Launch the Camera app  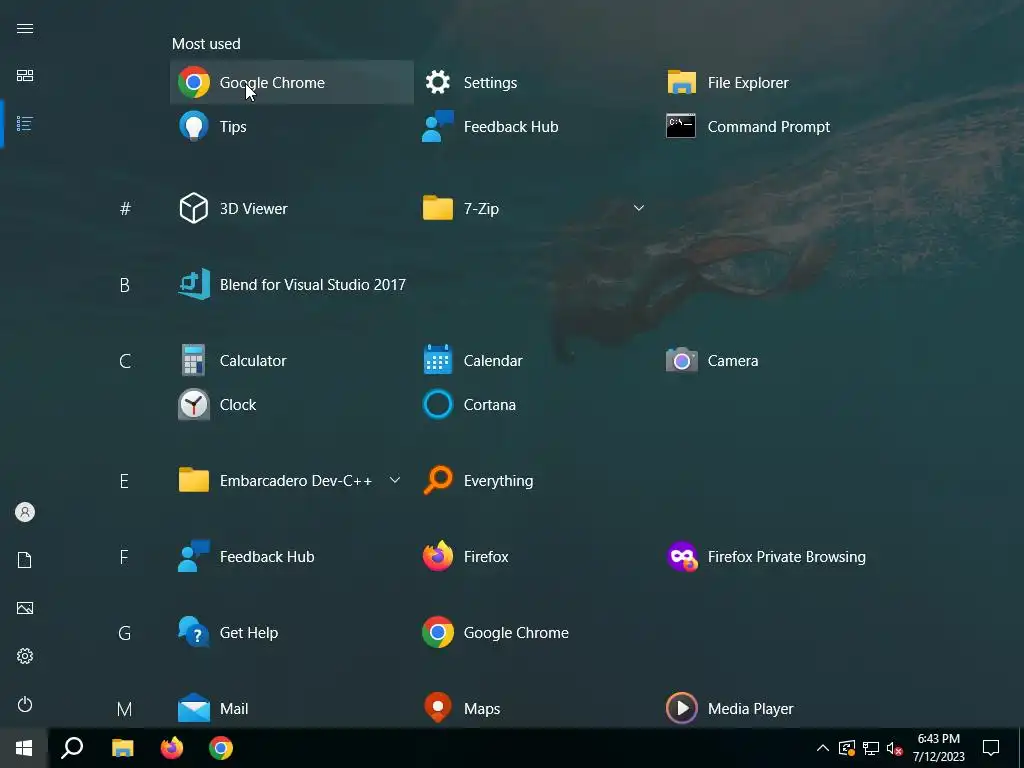tap(780, 360)
